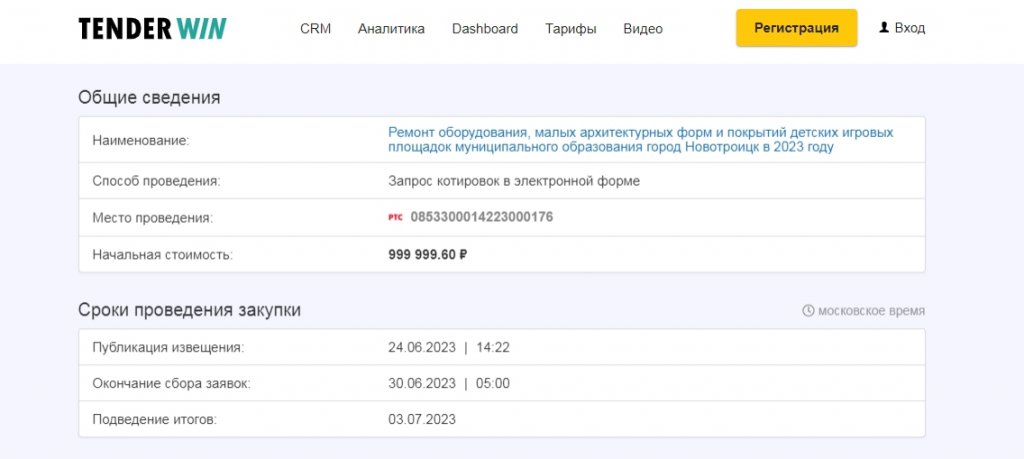Click the results date 03.07.2023

coord(421,420)
